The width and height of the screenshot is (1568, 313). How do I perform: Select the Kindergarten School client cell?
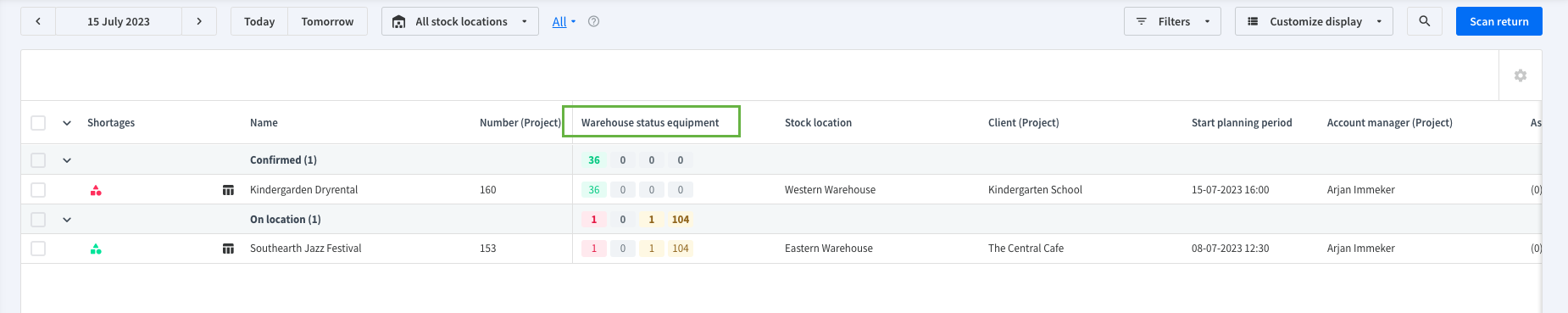(x=1035, y=190)
